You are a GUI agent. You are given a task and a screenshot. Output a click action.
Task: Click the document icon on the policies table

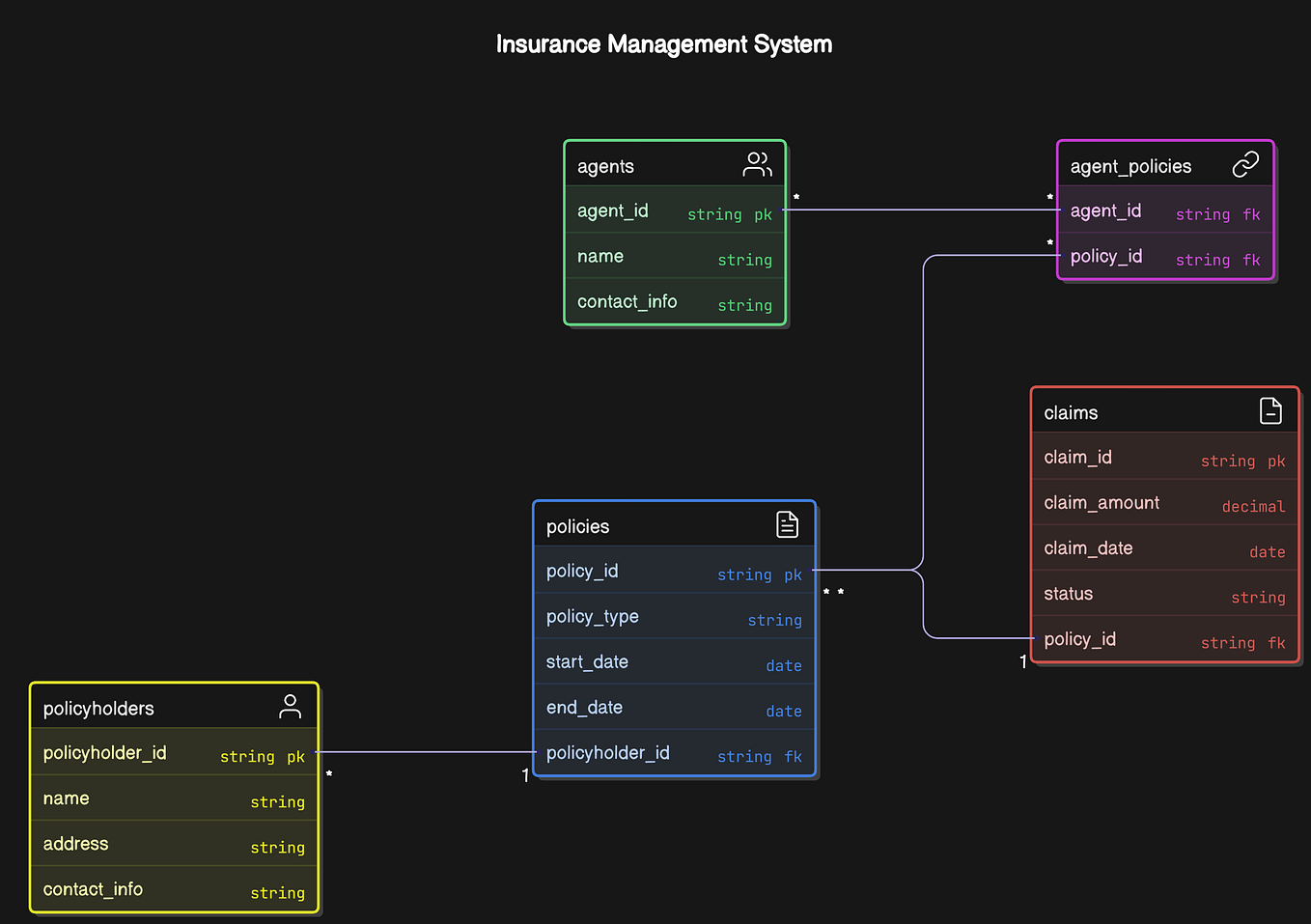[x=787, y=524]
